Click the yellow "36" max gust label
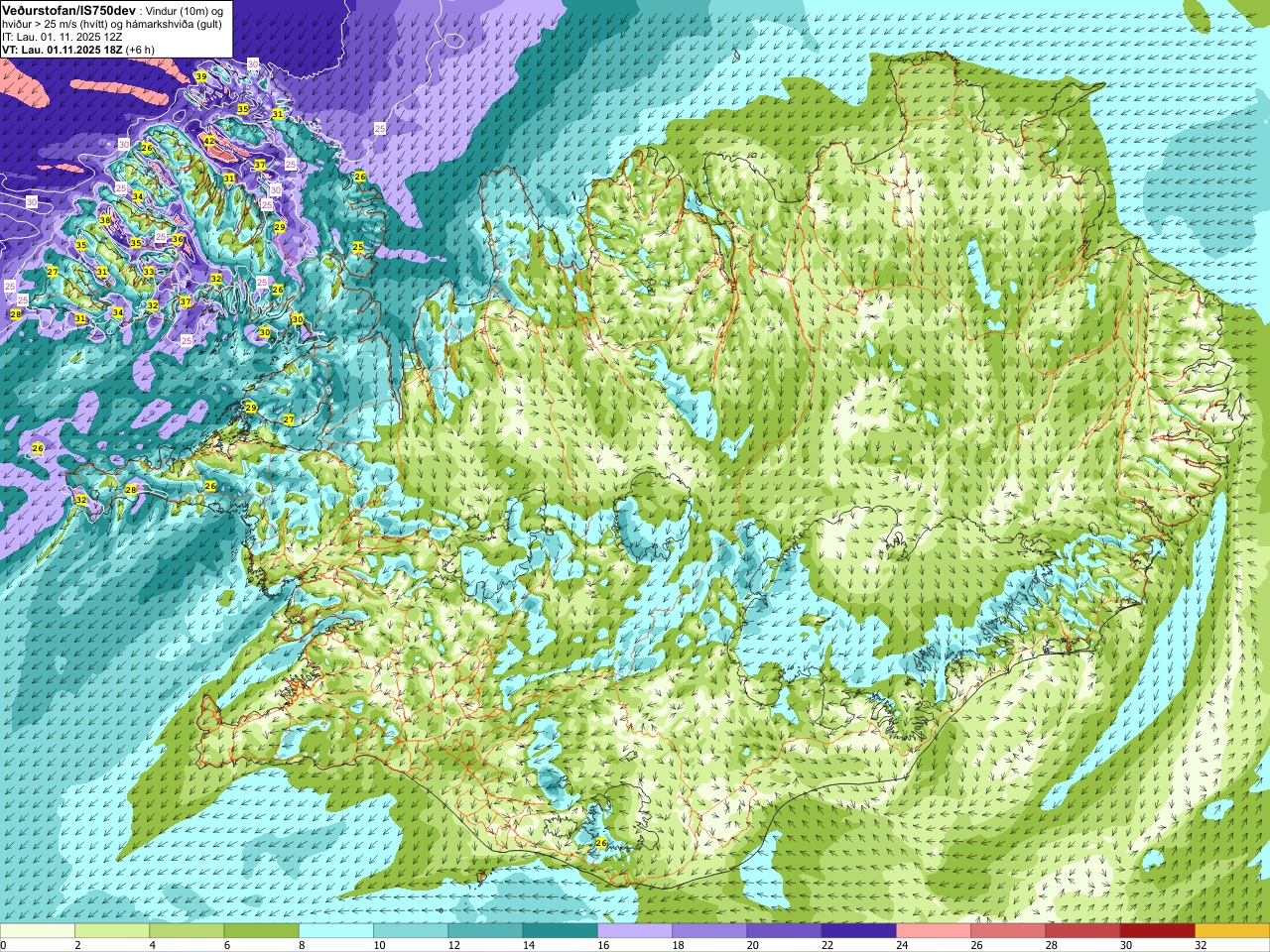This screenshot has height=952, width=1270. point(178,239)
